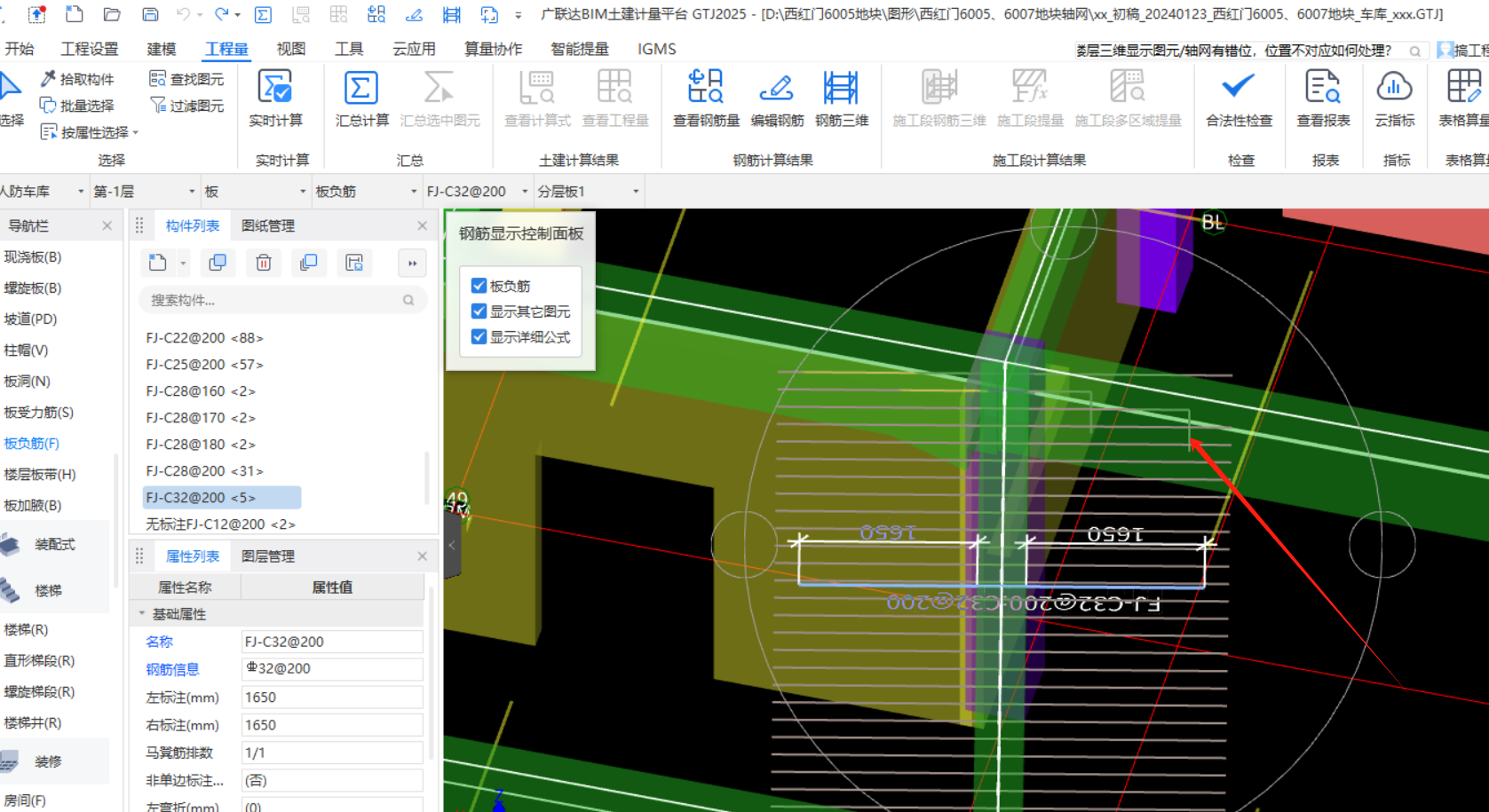1489x812 pixels.
Task: Toggle 显示其它图元 checkbox
Action: point(479,311)
